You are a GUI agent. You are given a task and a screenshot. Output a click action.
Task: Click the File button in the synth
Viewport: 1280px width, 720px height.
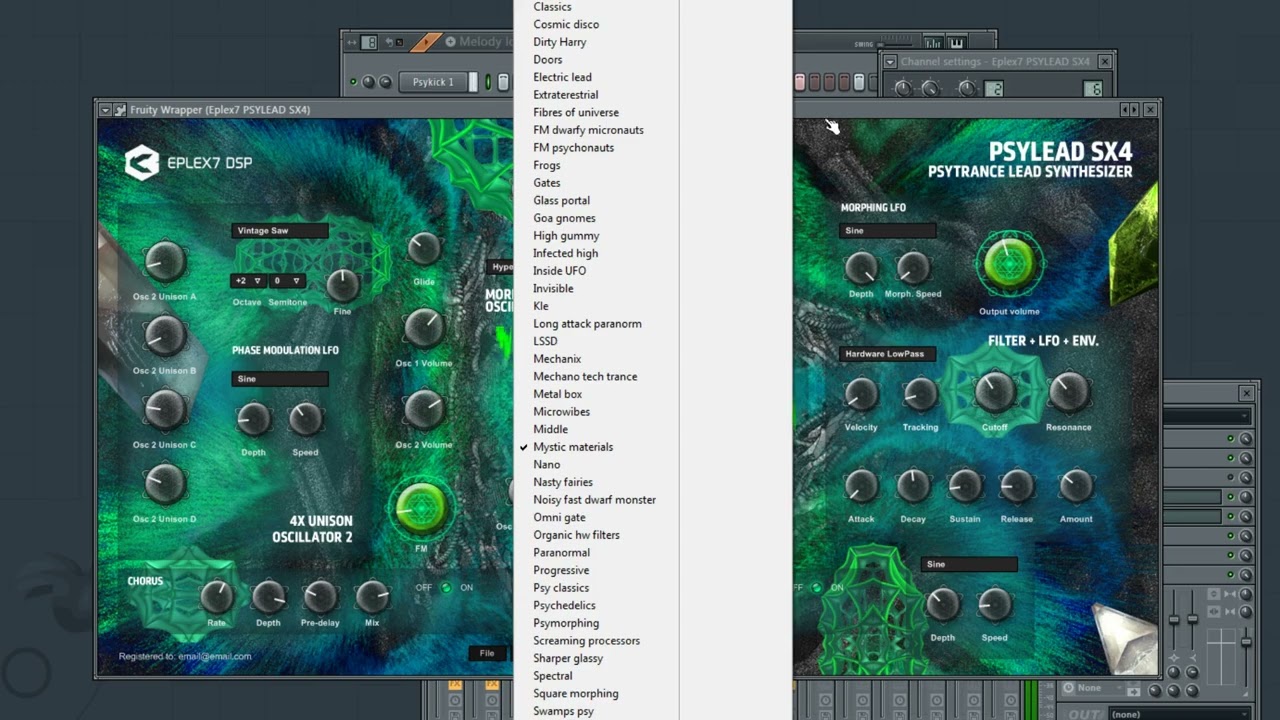tap(487, 653)
